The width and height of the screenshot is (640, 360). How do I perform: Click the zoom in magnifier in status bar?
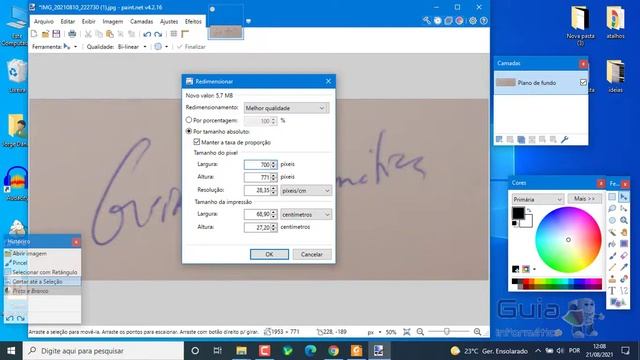pyautogui.click(x=477, y=332)
